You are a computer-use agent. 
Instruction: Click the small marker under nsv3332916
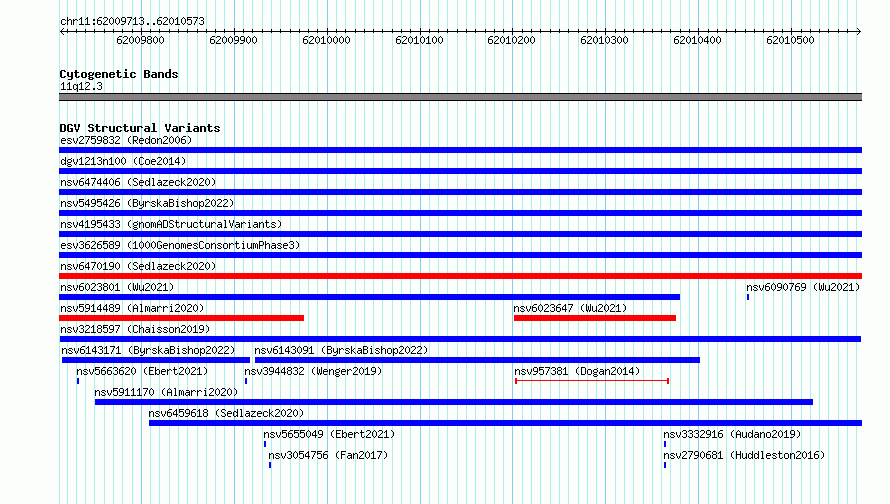tap(665, 444)
